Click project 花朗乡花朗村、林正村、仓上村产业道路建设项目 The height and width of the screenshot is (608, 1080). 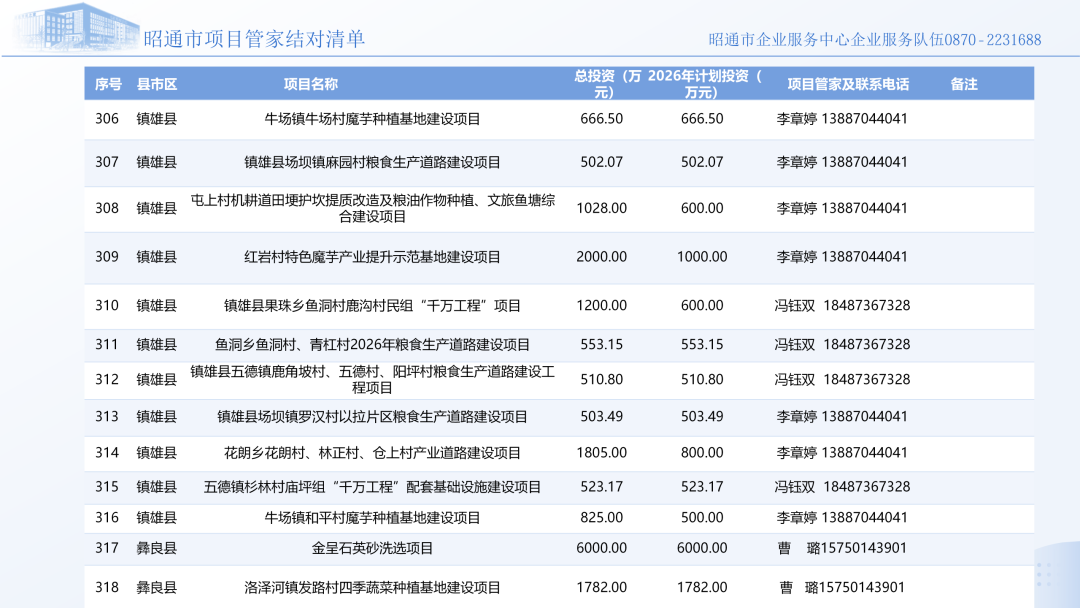[372, 452]
